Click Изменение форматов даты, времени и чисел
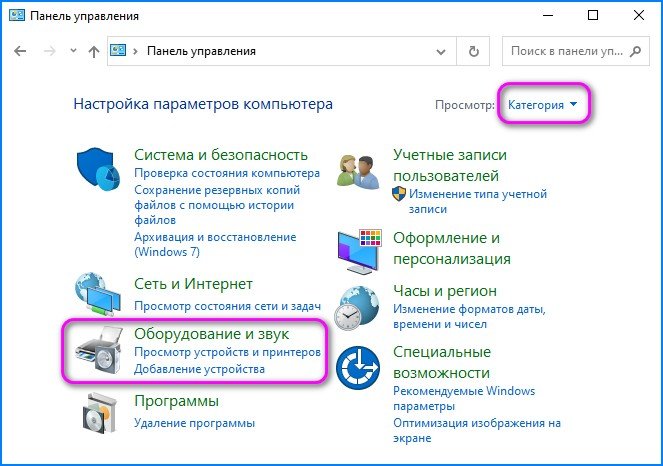This screenshot has height=466, width=663. click(x=469, y=317)
